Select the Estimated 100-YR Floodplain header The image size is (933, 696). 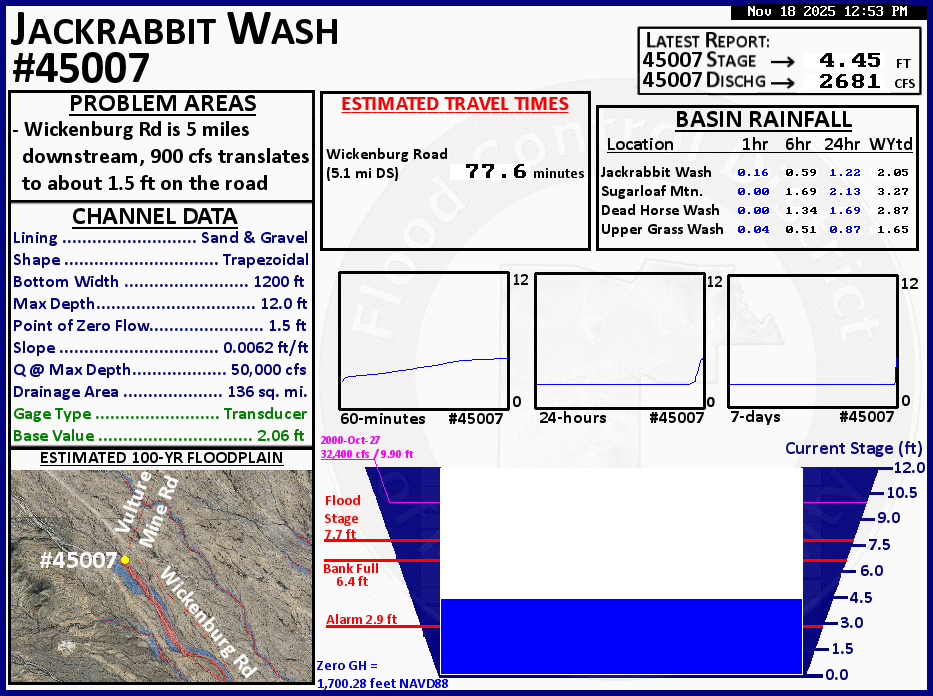[x=161, y=457]
